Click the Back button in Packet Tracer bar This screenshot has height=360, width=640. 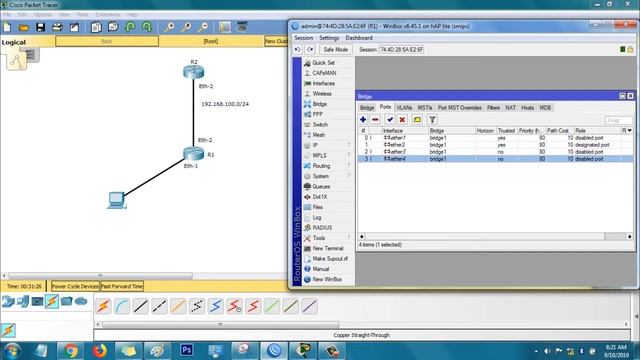(107, 41)
